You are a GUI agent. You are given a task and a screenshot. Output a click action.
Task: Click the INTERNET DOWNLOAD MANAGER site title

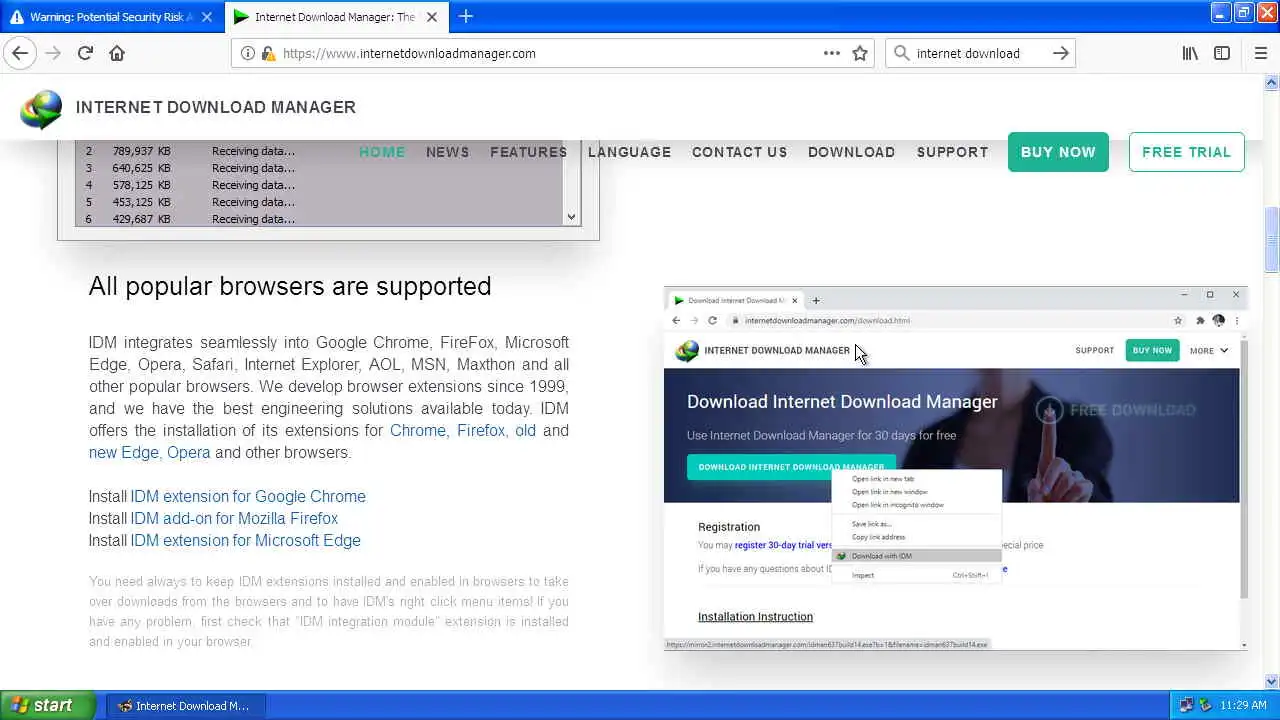tap(216, 107)
